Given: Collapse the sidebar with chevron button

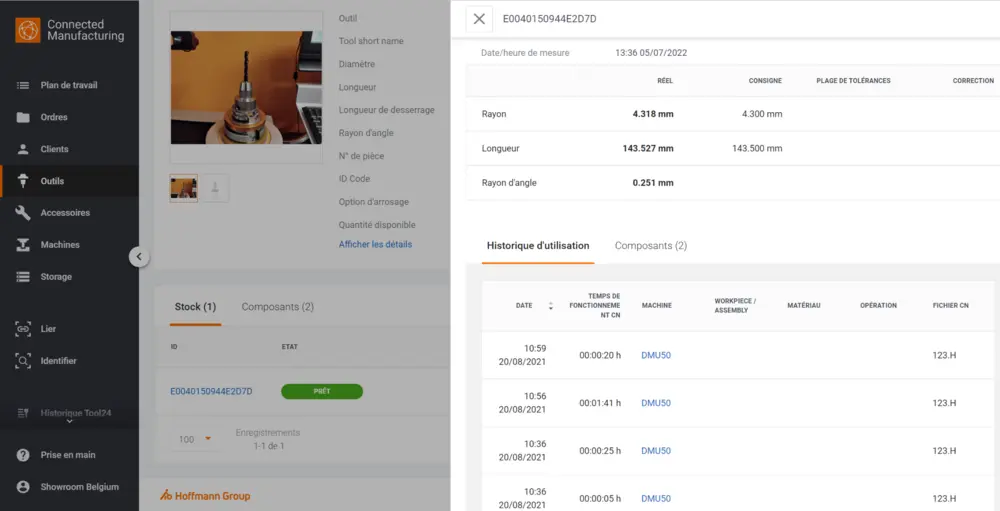Looking at the screenshot, I should click(139, 257).
